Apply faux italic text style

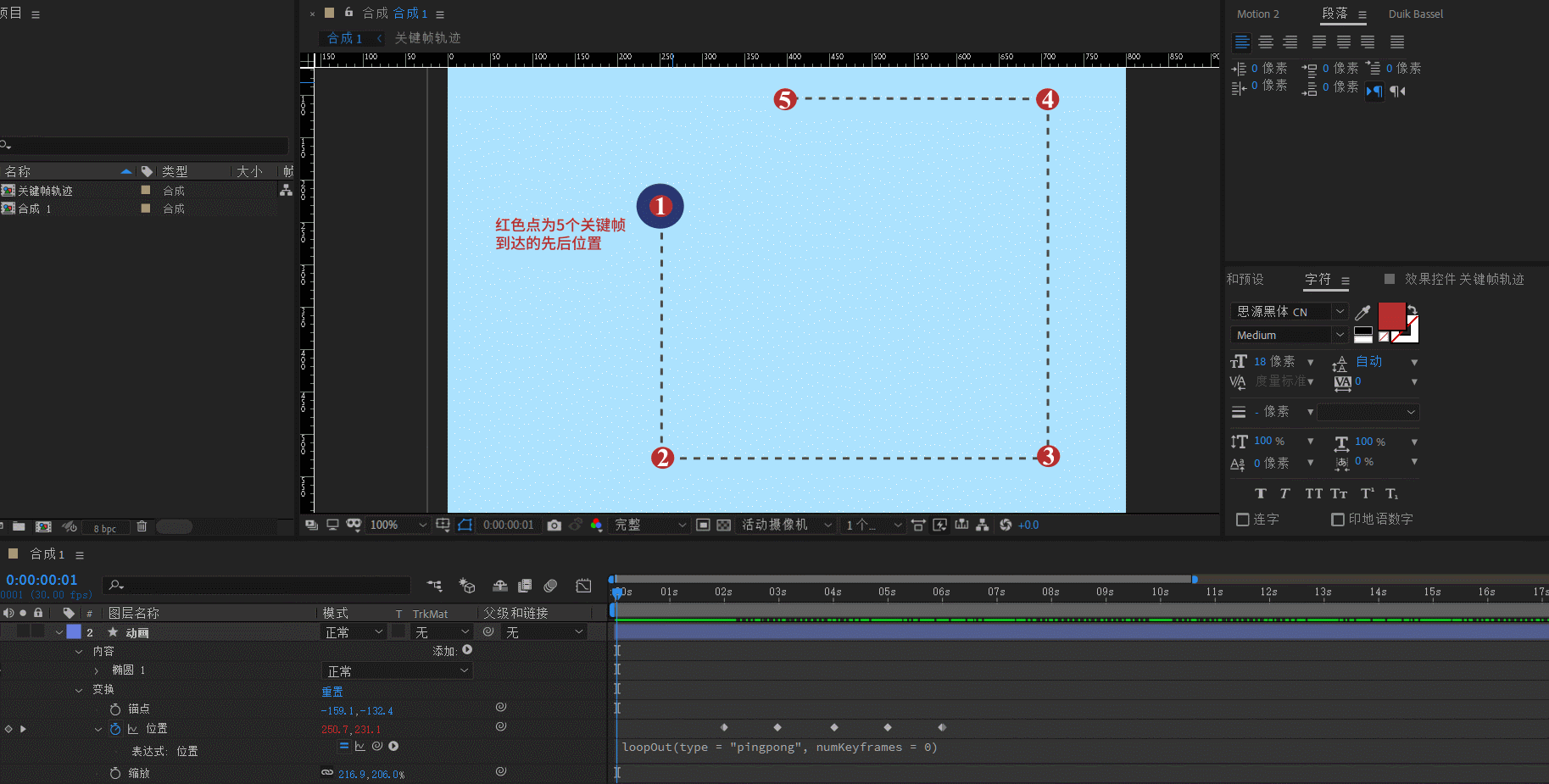pos(1284,493)
